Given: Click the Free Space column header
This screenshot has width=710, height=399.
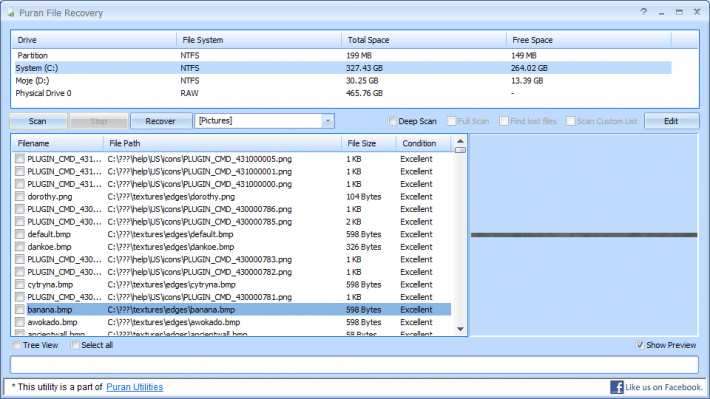Looking at the screenshot, I should click(589, 40).
